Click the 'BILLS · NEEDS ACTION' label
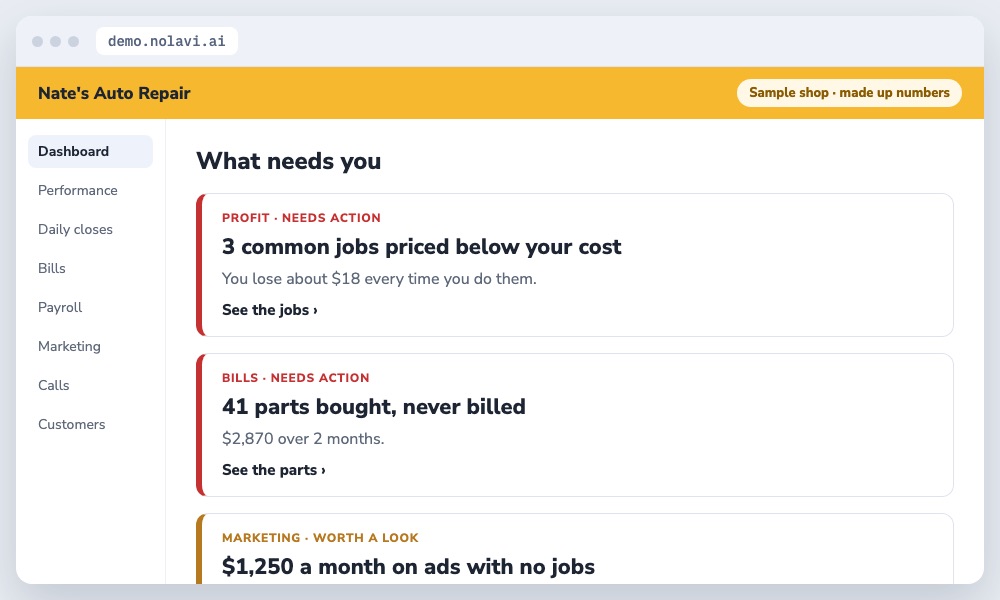Screen dimensions: 1000x600 point(295,377)
